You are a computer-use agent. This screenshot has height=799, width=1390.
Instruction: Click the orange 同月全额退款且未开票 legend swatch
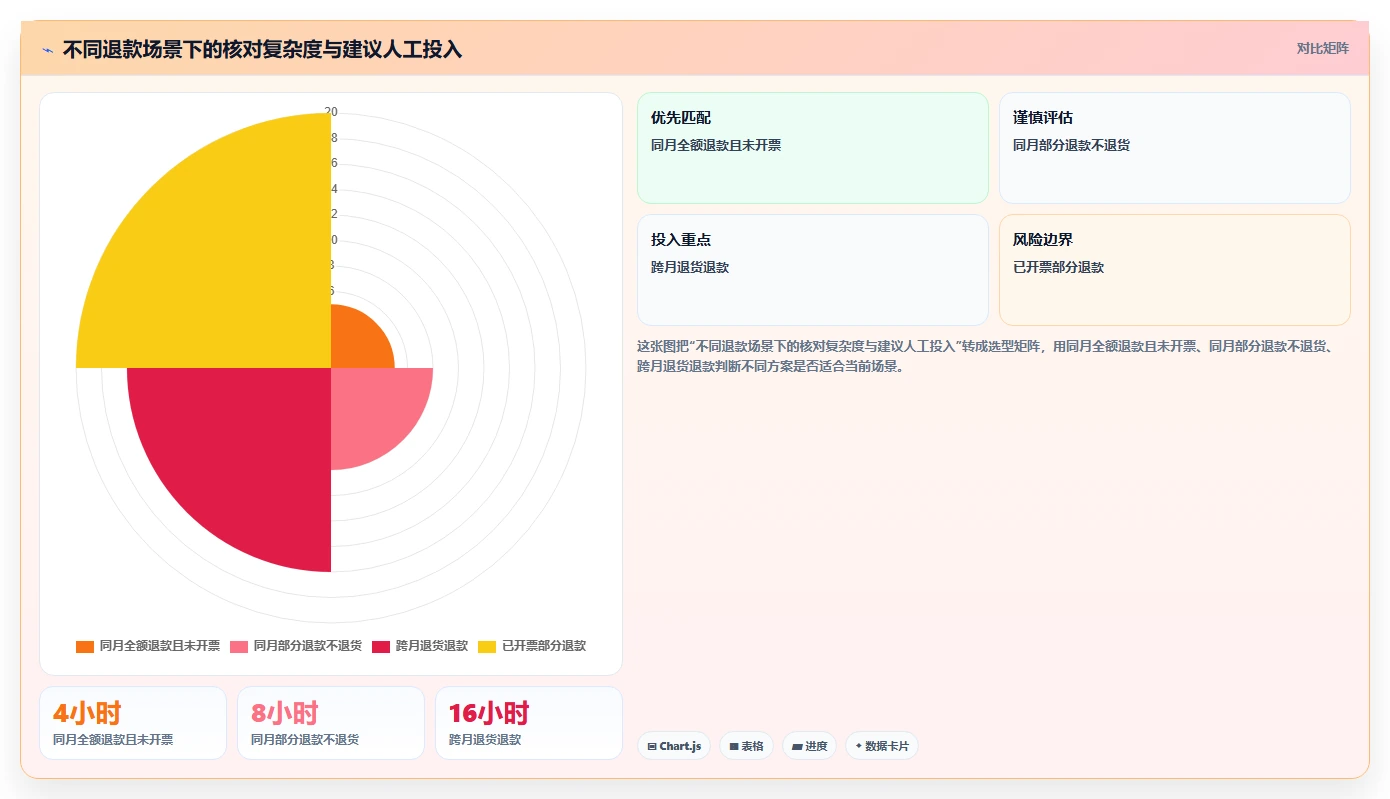85,646
